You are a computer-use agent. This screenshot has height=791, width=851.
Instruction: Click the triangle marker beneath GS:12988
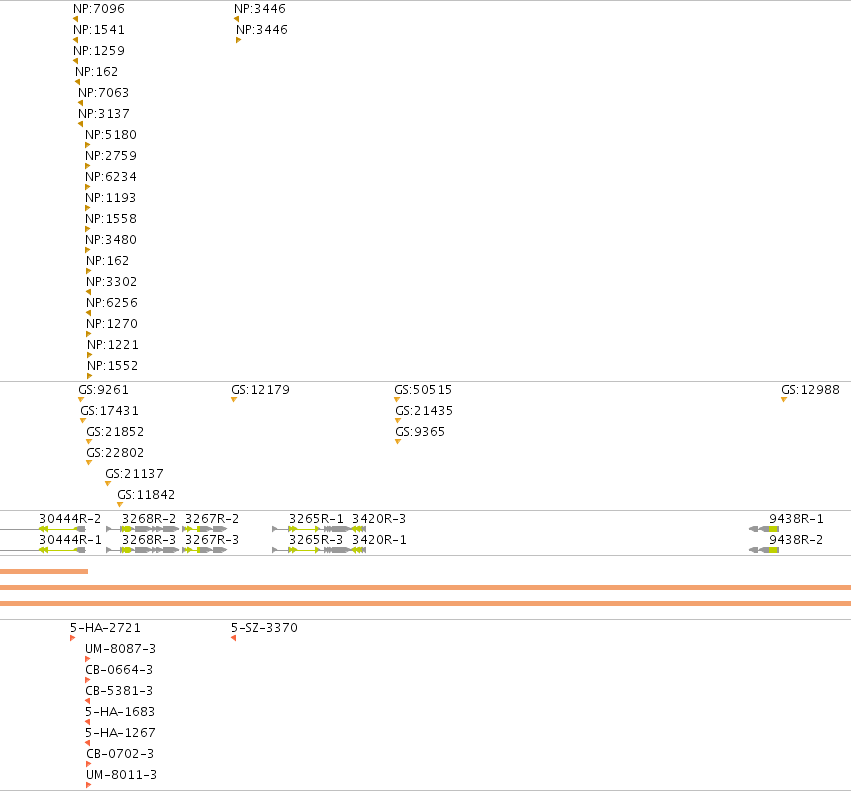pos(784,400)
